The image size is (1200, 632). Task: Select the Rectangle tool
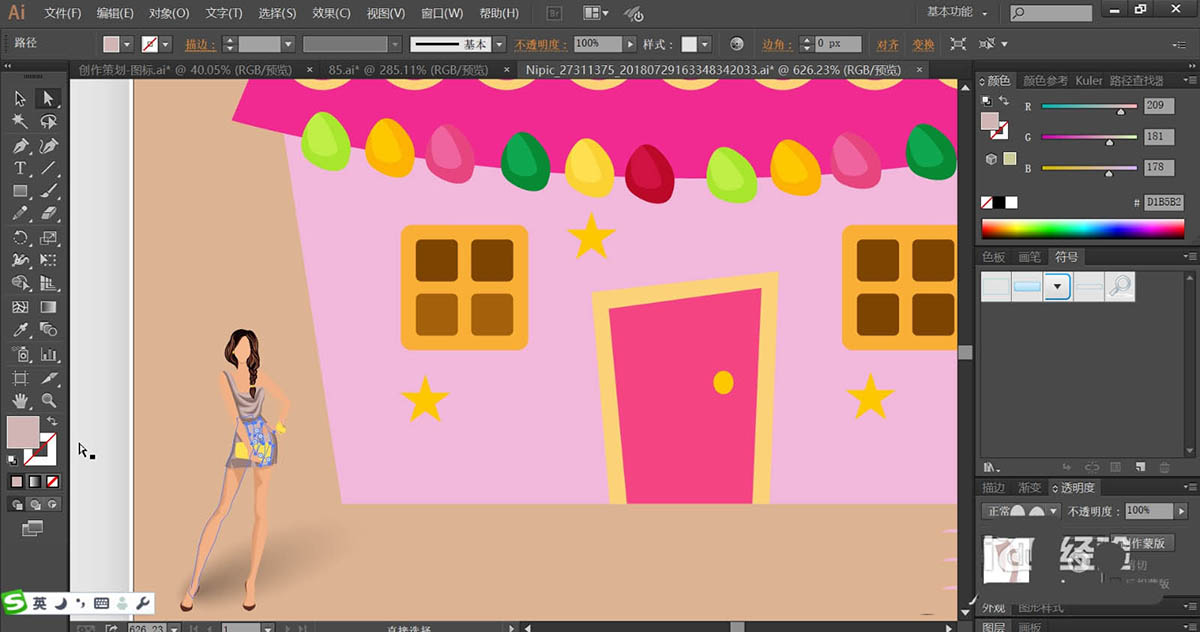20,191
